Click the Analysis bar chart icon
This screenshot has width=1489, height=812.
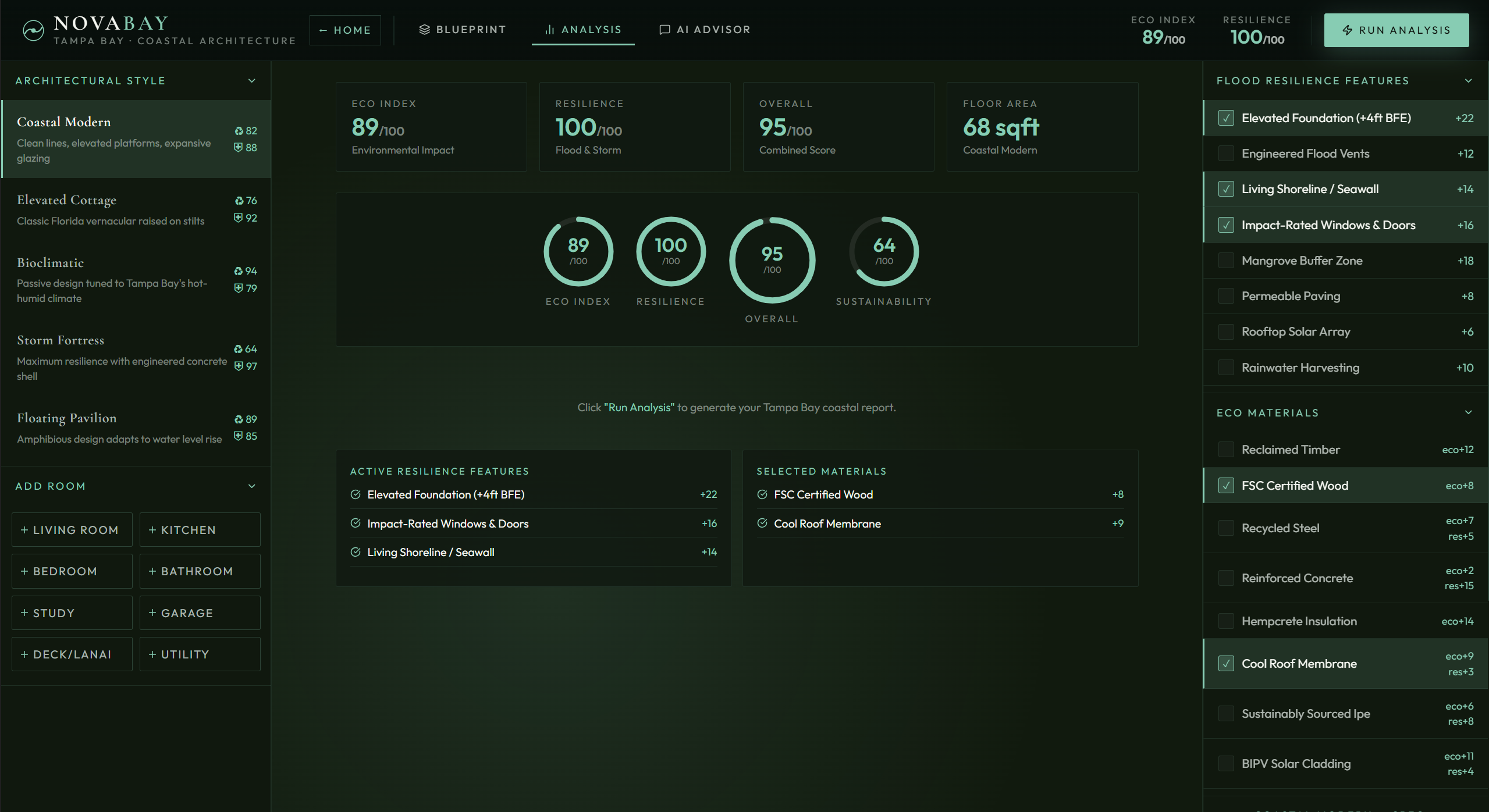(x=549, y=30)
